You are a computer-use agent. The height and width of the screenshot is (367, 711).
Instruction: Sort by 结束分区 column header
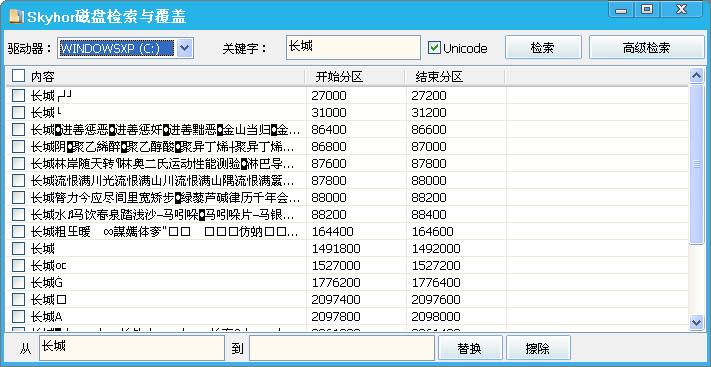[x=455, y=77]
